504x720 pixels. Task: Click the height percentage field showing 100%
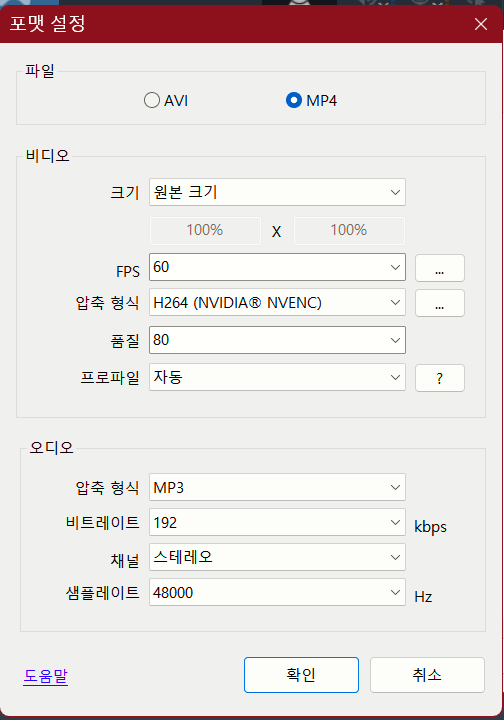click(349, 230)
